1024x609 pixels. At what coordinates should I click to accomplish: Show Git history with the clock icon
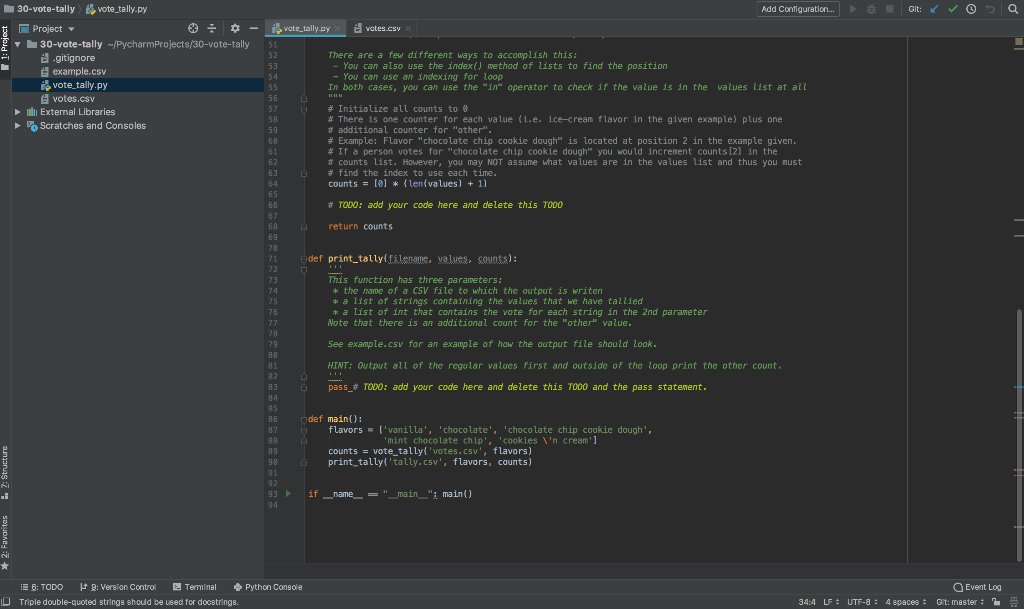pos(971,8)
